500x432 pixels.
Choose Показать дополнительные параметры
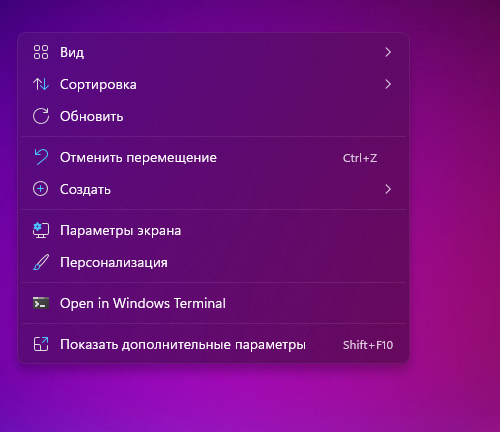213,344
